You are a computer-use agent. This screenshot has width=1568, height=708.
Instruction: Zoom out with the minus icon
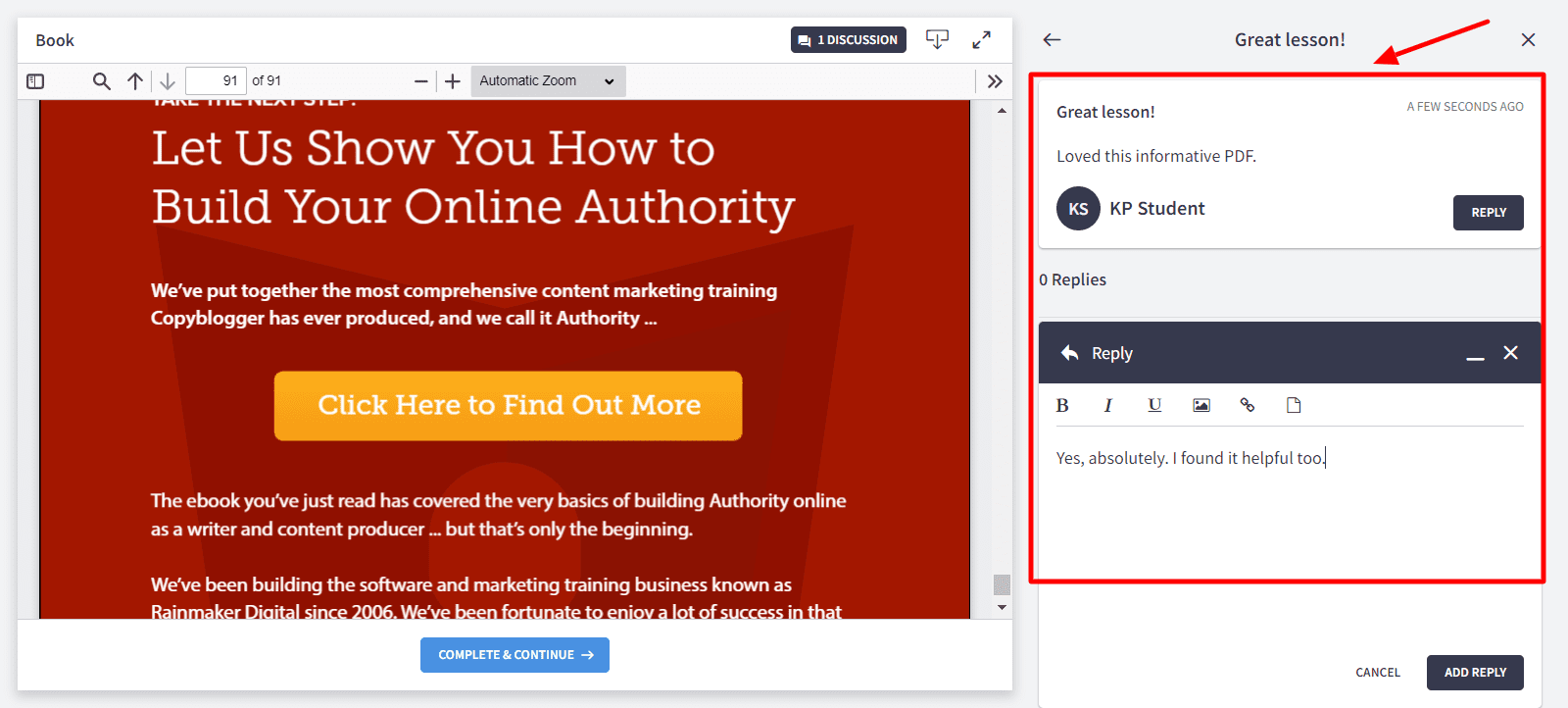click(x=420, y=81)
